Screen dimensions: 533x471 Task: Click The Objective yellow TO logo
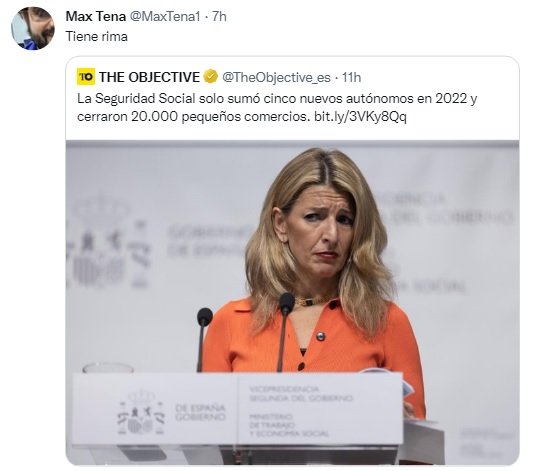coord(86,76)
